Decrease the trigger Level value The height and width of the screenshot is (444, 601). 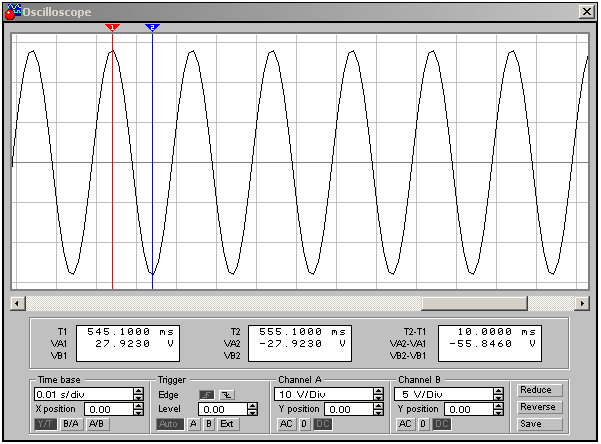[x=253, y=413]
